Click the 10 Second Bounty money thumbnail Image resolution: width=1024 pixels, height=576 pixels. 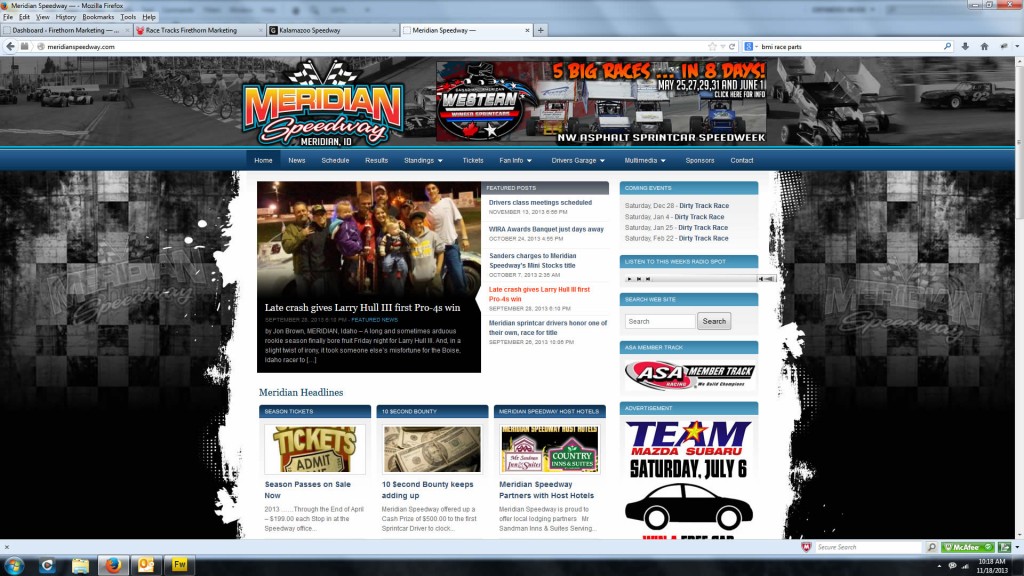(x=432, y=449)
